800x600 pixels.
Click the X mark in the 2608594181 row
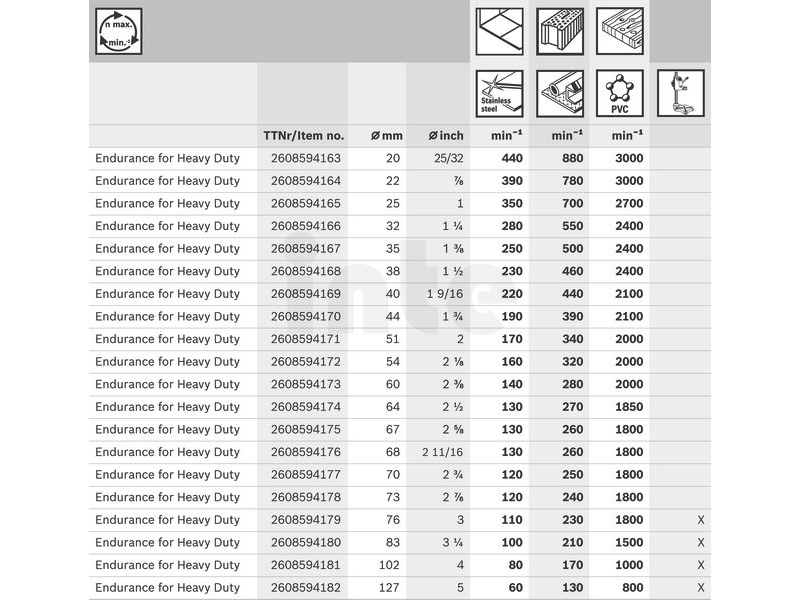point(701,565)
